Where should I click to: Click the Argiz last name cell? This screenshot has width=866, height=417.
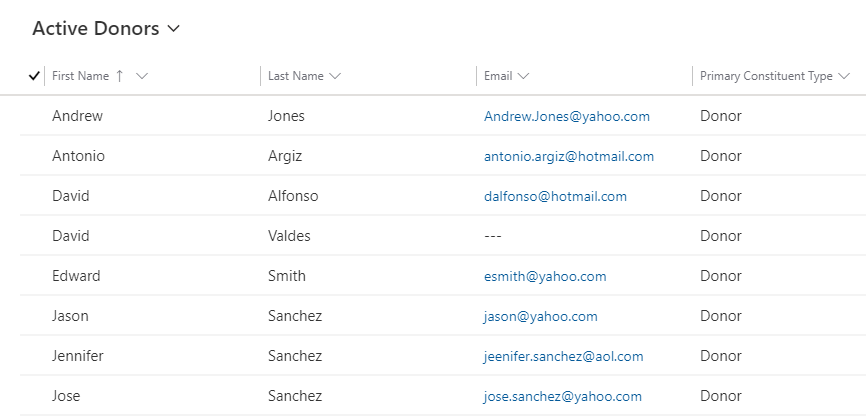point(285,156)
